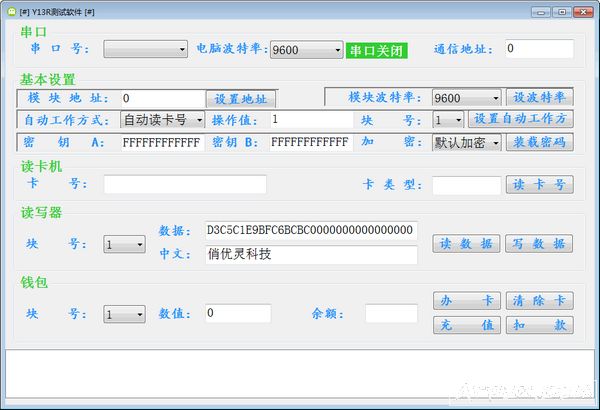Click the 设置自动工作方 button

(521, 119)
